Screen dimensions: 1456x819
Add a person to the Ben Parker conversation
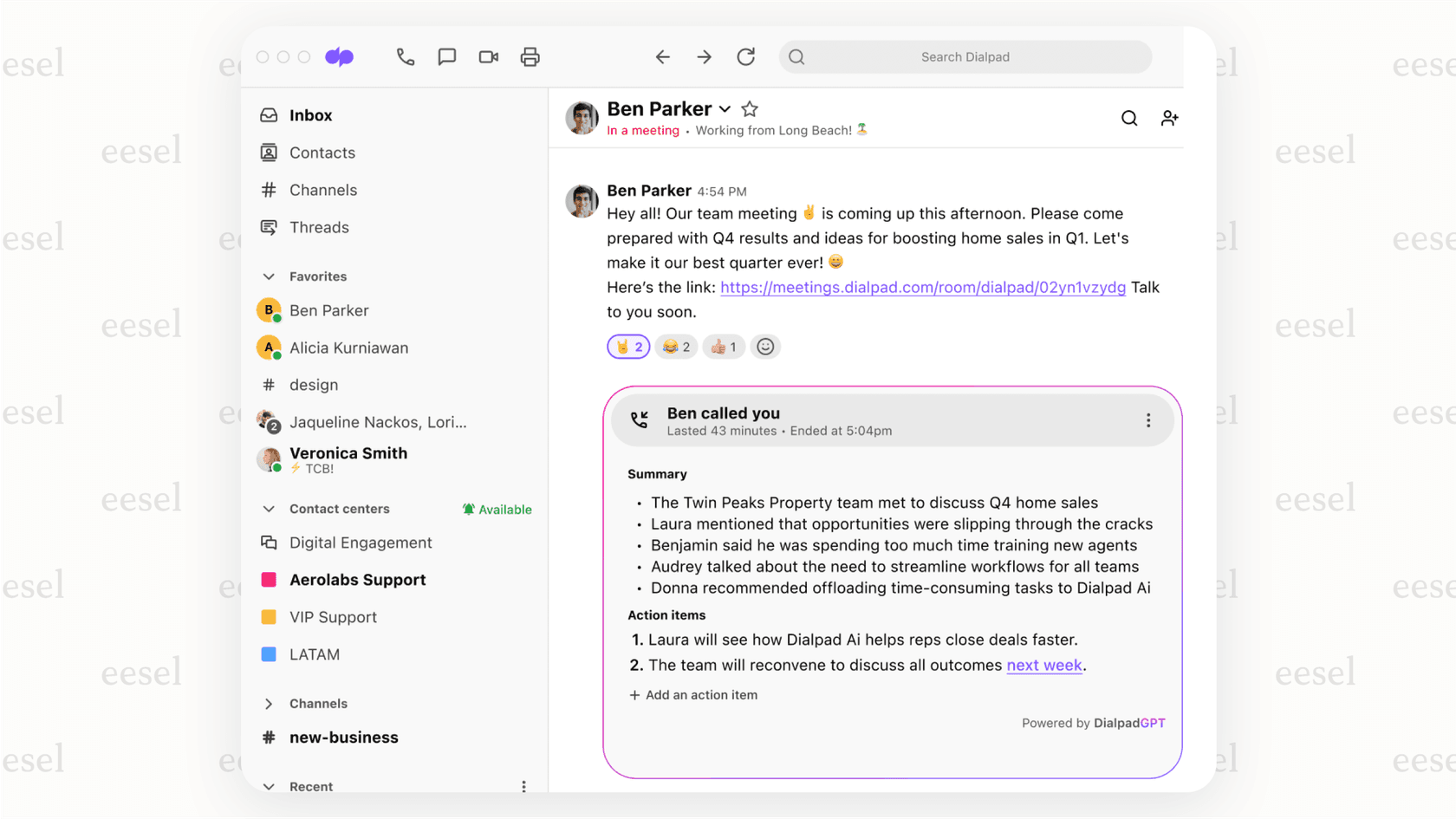click(1170, 118)
